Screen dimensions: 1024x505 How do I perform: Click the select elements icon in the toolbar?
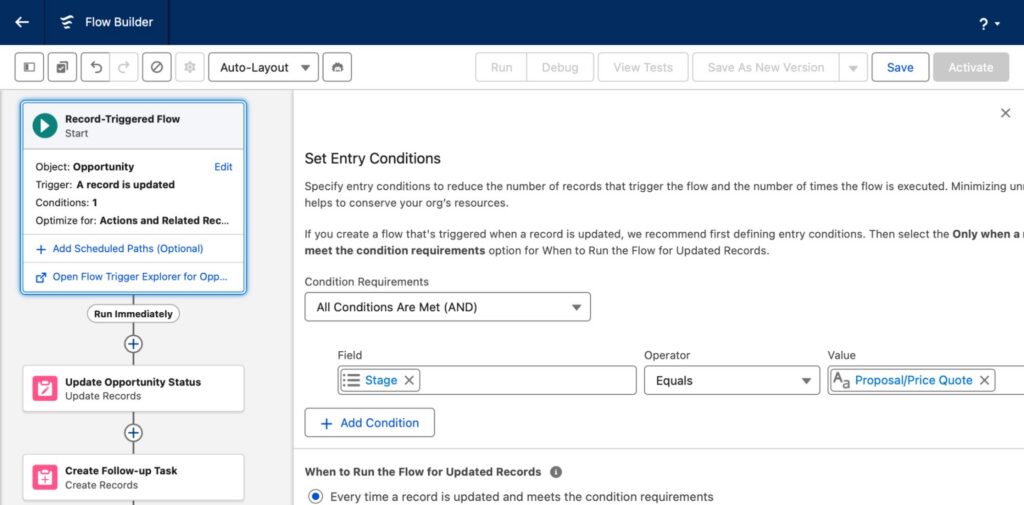point(62,67)
